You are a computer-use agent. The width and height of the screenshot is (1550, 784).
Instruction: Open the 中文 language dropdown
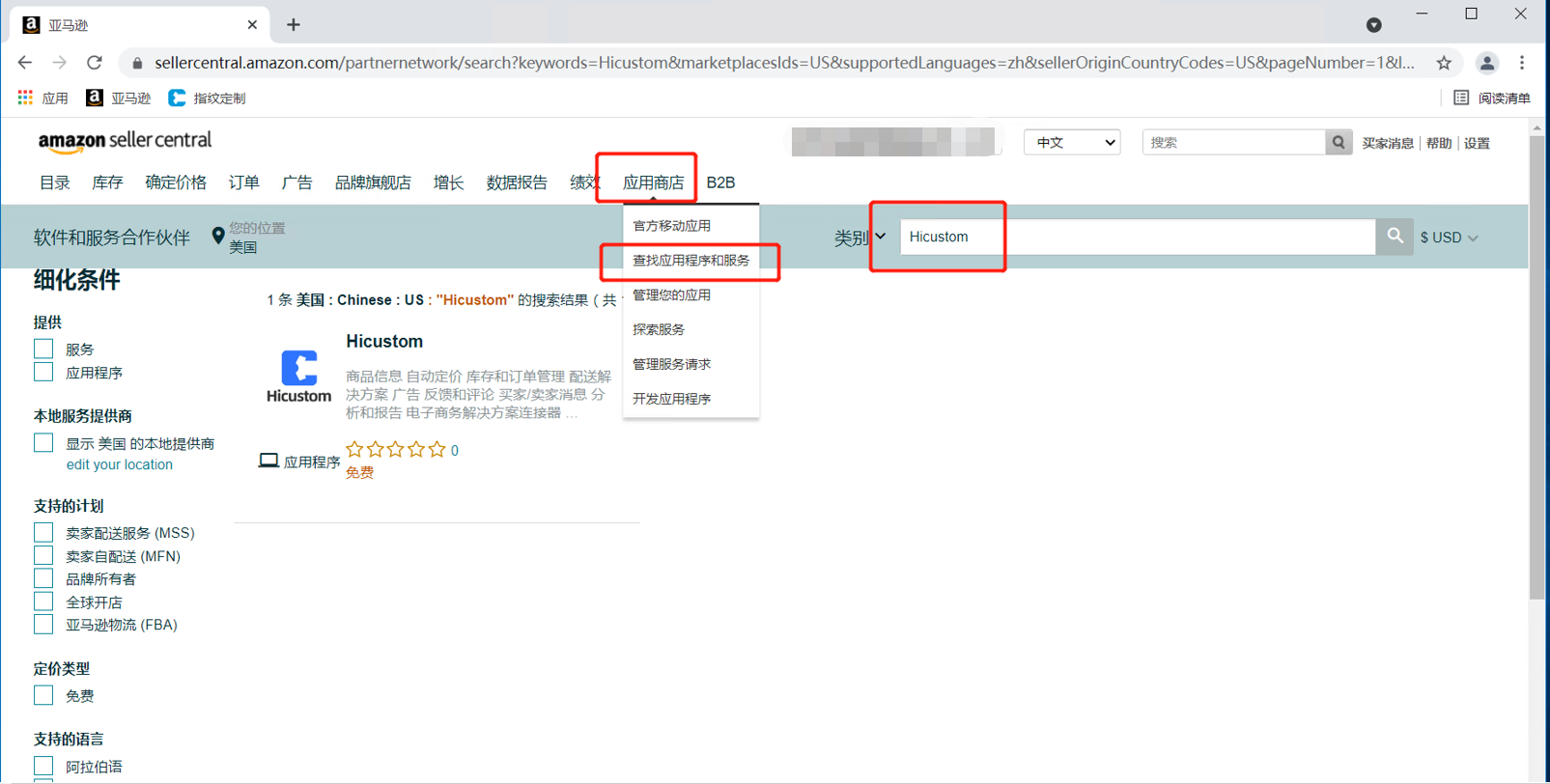[x=1072, y=143]
